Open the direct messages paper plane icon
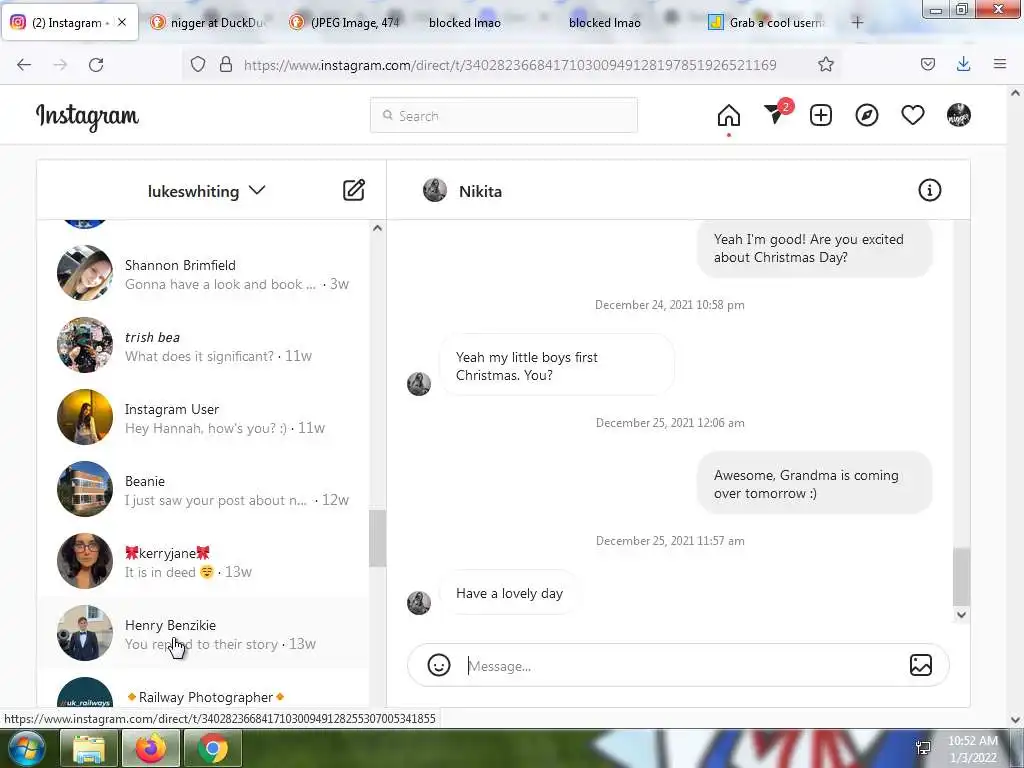Image resolution: width=1024 pixels, height=768 pixels. click(x=777, y=113)
